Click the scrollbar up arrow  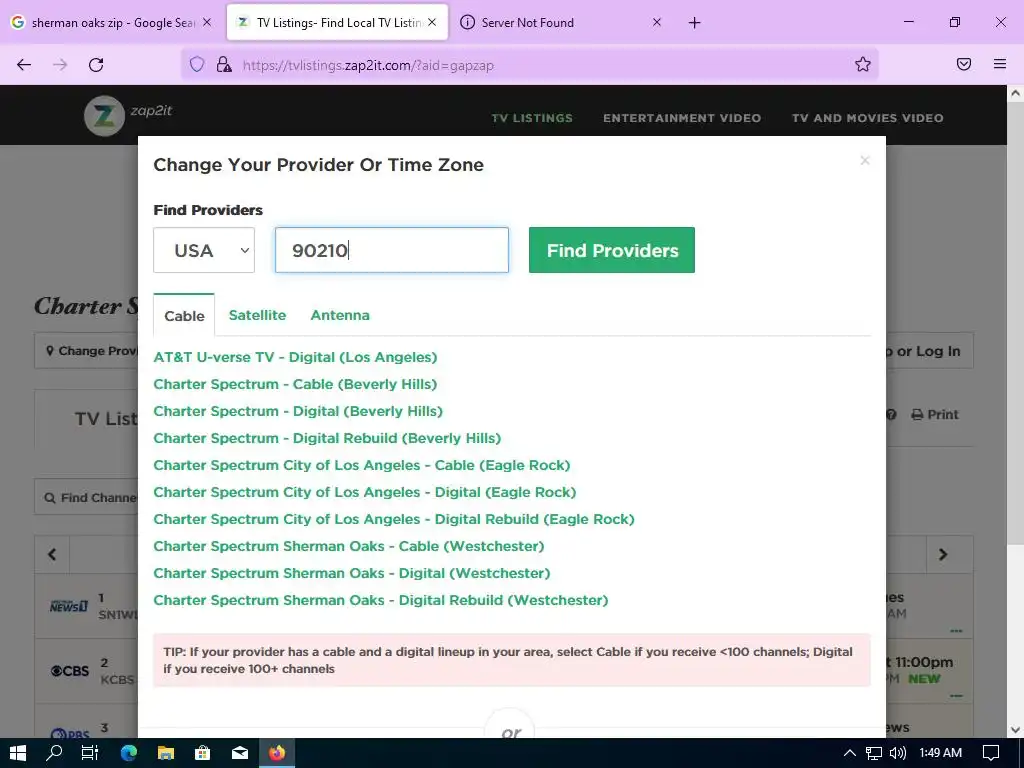(x=1016, y=93)
